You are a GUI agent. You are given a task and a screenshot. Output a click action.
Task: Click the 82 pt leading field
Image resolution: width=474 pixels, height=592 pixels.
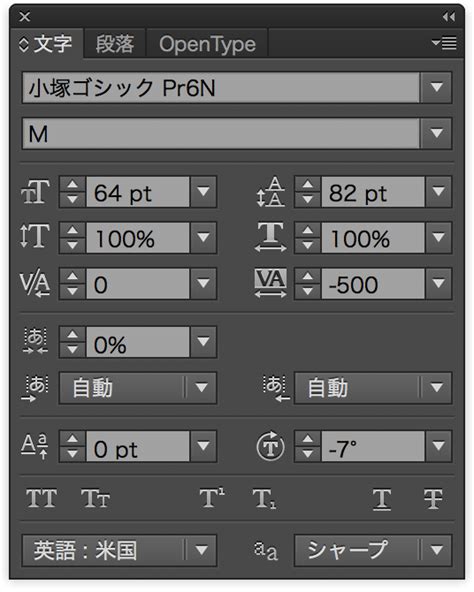tap(373, 192)
